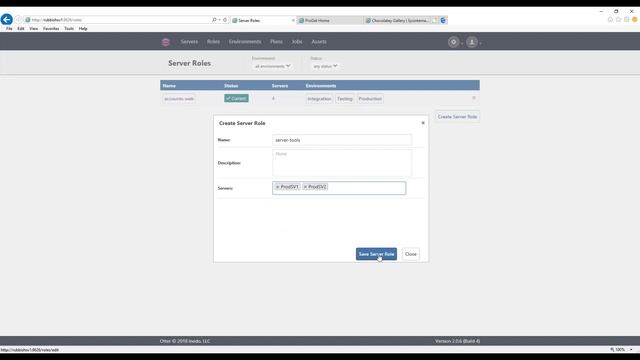Click Create Server Role button on page
Viewport: 640px width, 360px height.
(x=457, y=117)
